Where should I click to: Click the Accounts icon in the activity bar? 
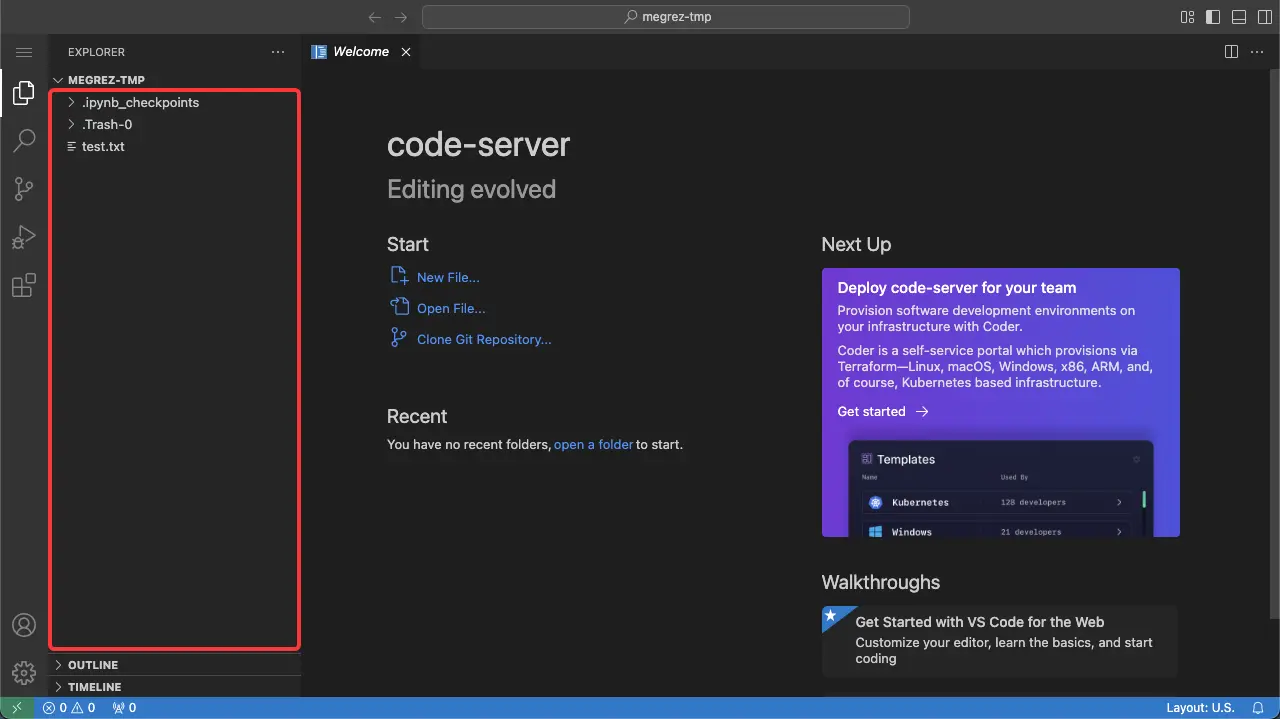pyautogui.click(x=24, y=624)
